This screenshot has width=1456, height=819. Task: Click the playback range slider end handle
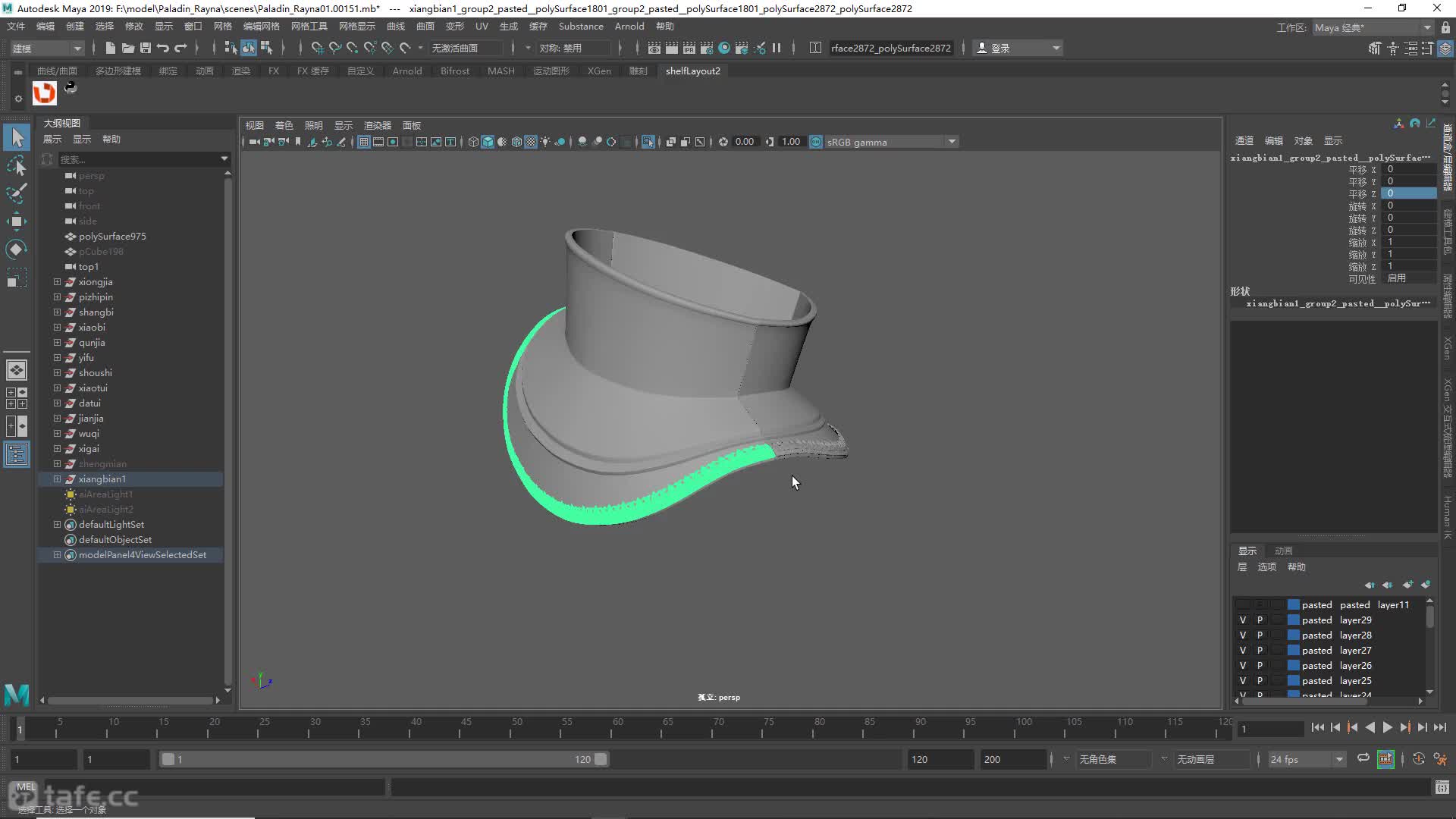tap(601, 759)
